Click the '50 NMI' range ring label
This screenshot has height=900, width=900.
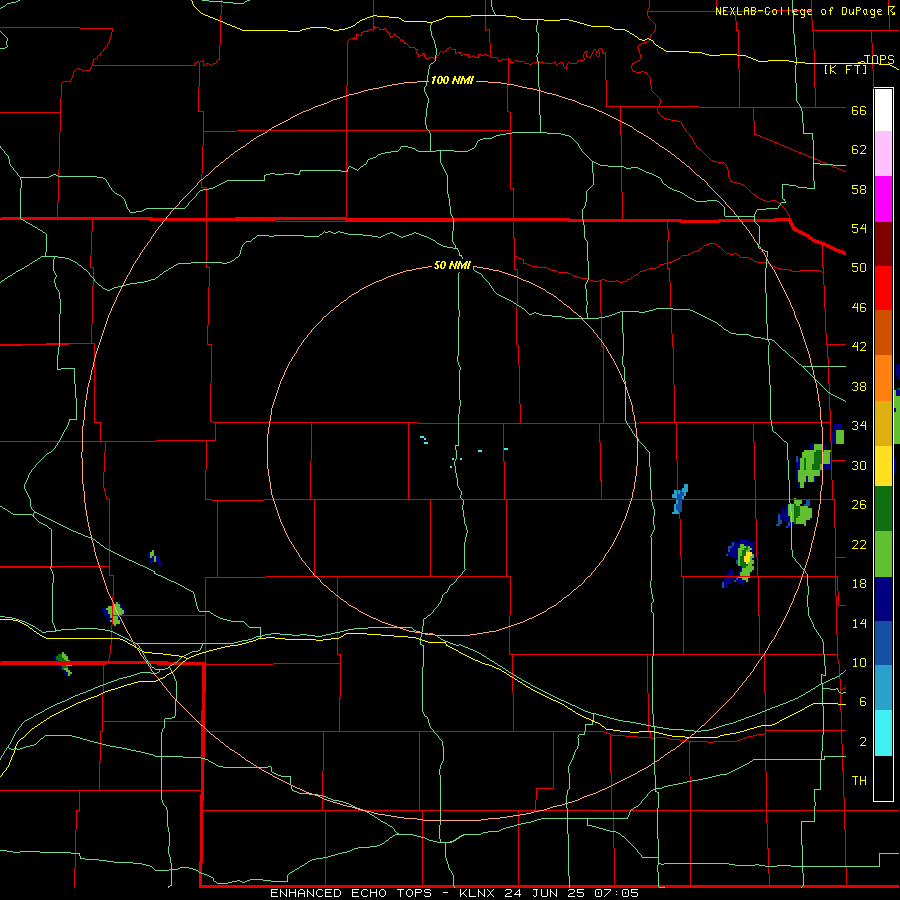pos(452,265)
